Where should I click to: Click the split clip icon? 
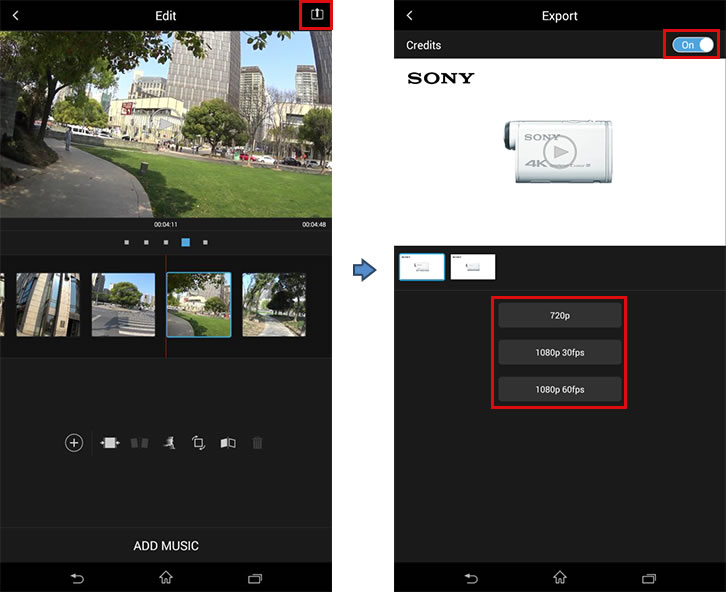(x=140, y=443)
